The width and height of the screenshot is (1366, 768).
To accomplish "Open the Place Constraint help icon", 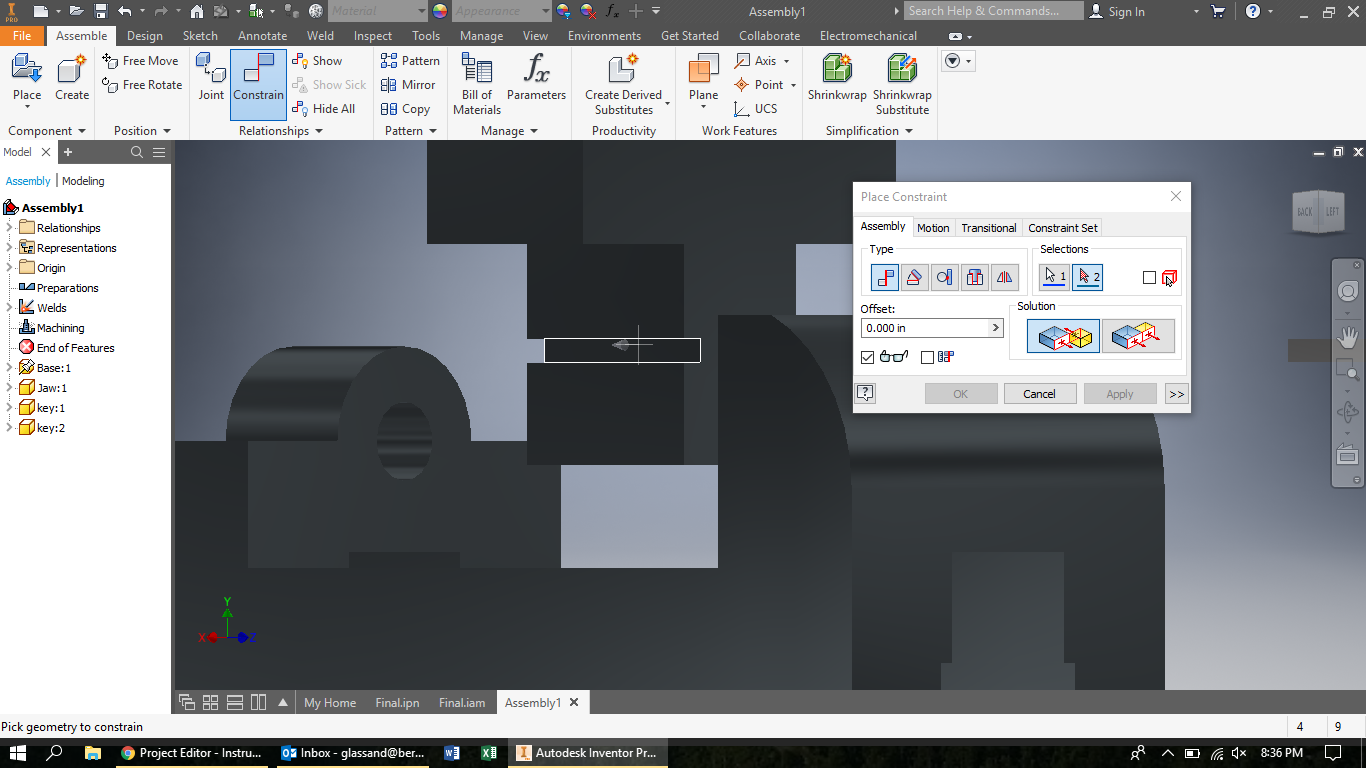I will click(866, 394).
